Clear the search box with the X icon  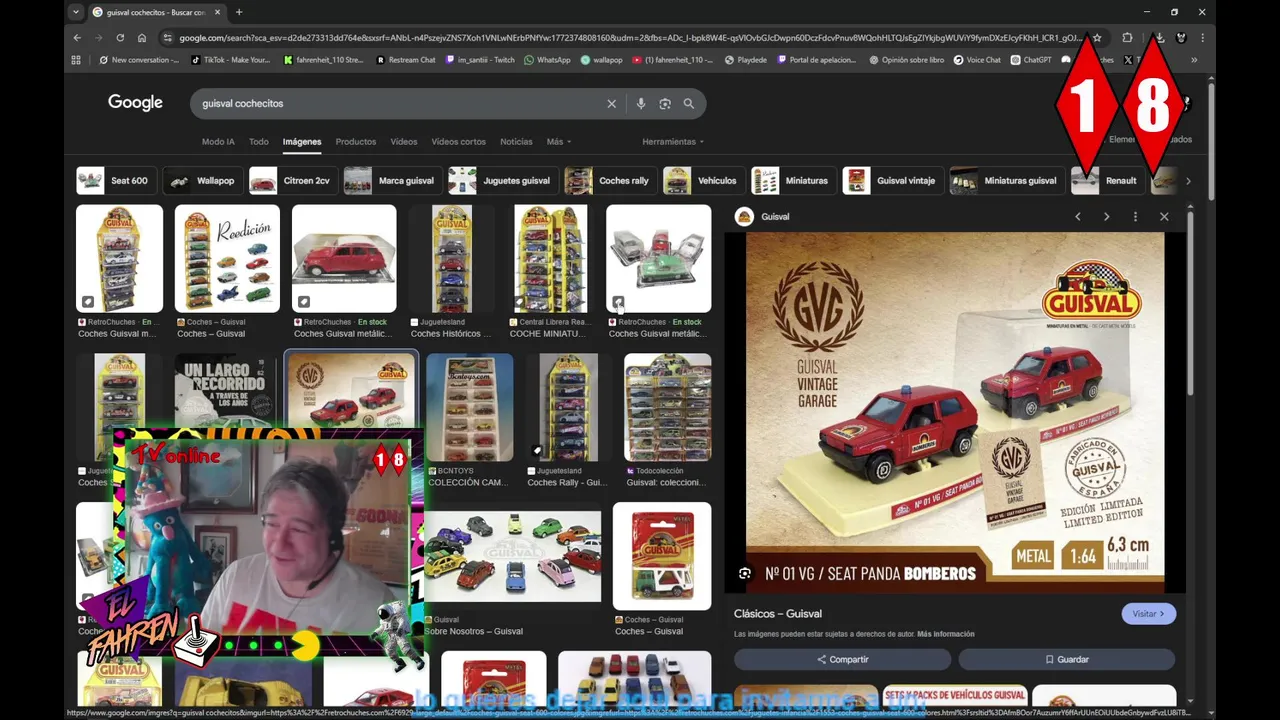(611, 104)
